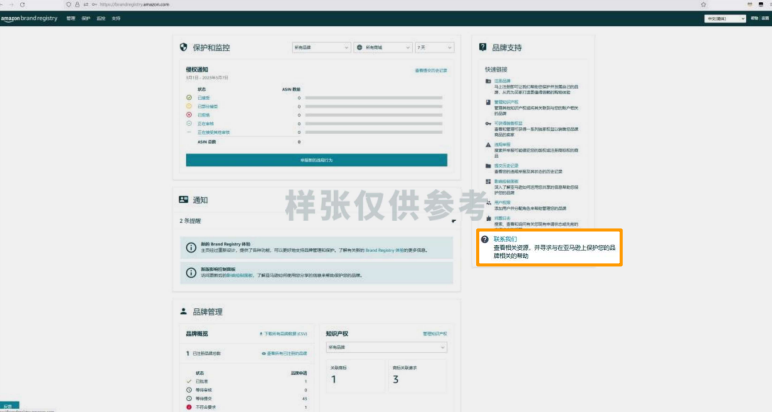Image resolution: width=772 pixels, height=412 pixels.
Task: Click the 2 条提醒 text
Action: tap(190, 221)
